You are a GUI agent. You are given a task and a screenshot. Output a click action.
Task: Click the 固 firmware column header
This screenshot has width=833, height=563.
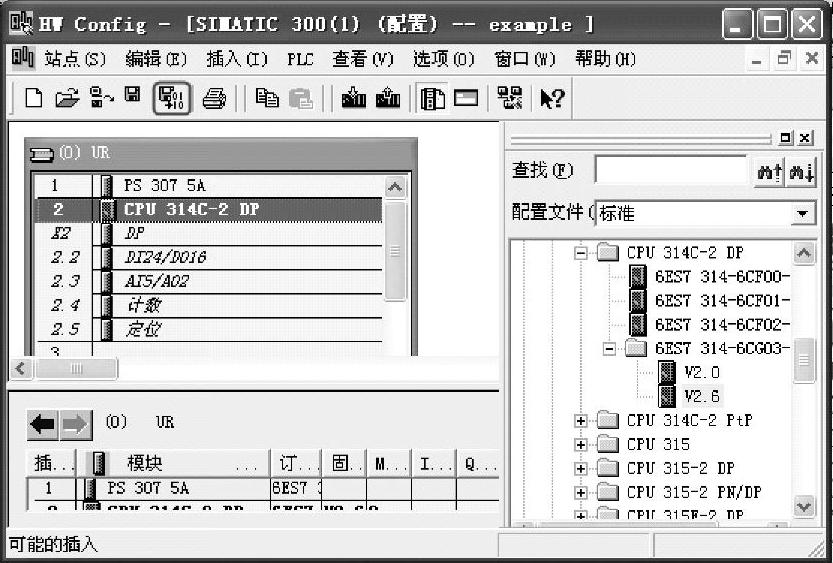coord(344,464)
